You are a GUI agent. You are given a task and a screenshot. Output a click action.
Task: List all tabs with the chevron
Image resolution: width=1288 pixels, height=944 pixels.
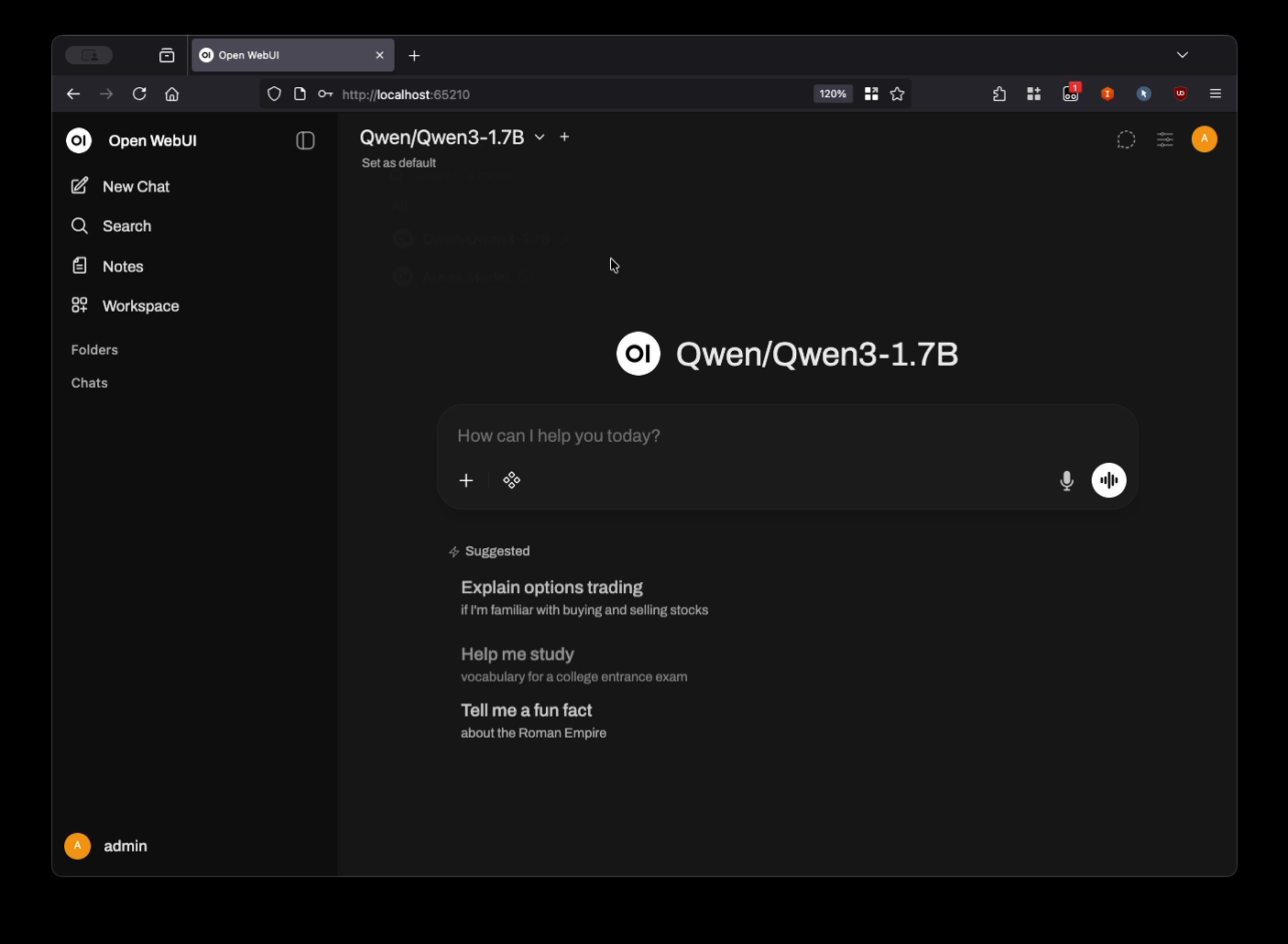pyautogui.click(x=1183, y=55)
